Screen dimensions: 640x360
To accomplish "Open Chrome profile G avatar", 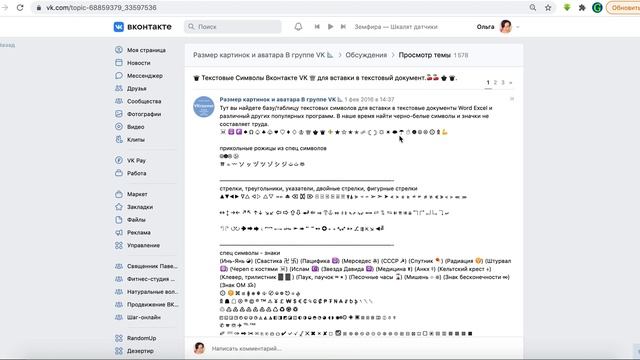I will coord(597,8).
